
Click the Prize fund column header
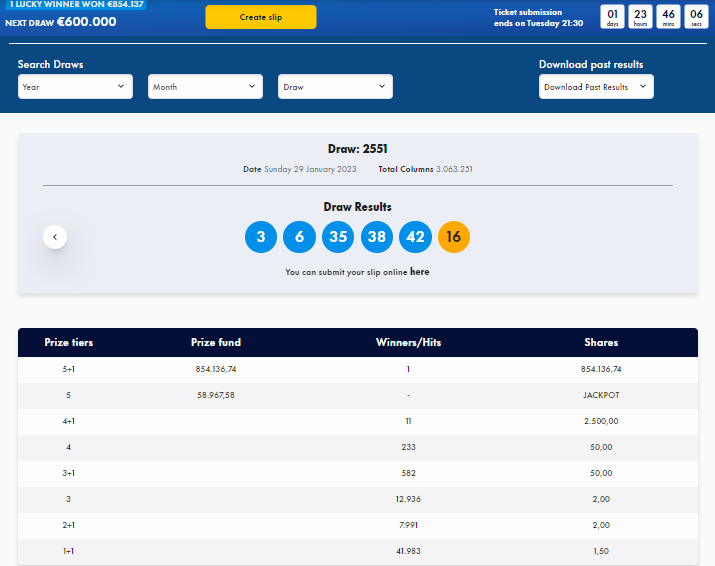(x=216, y=342)
